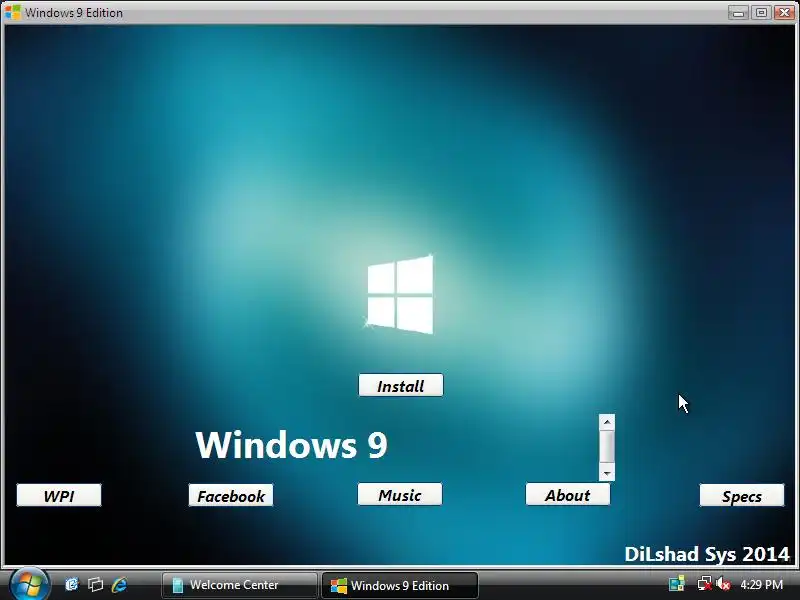This screenshot has width=800, height=600.
Task: Click the muted volume tray icon
Action: click(x=723, y=584)
